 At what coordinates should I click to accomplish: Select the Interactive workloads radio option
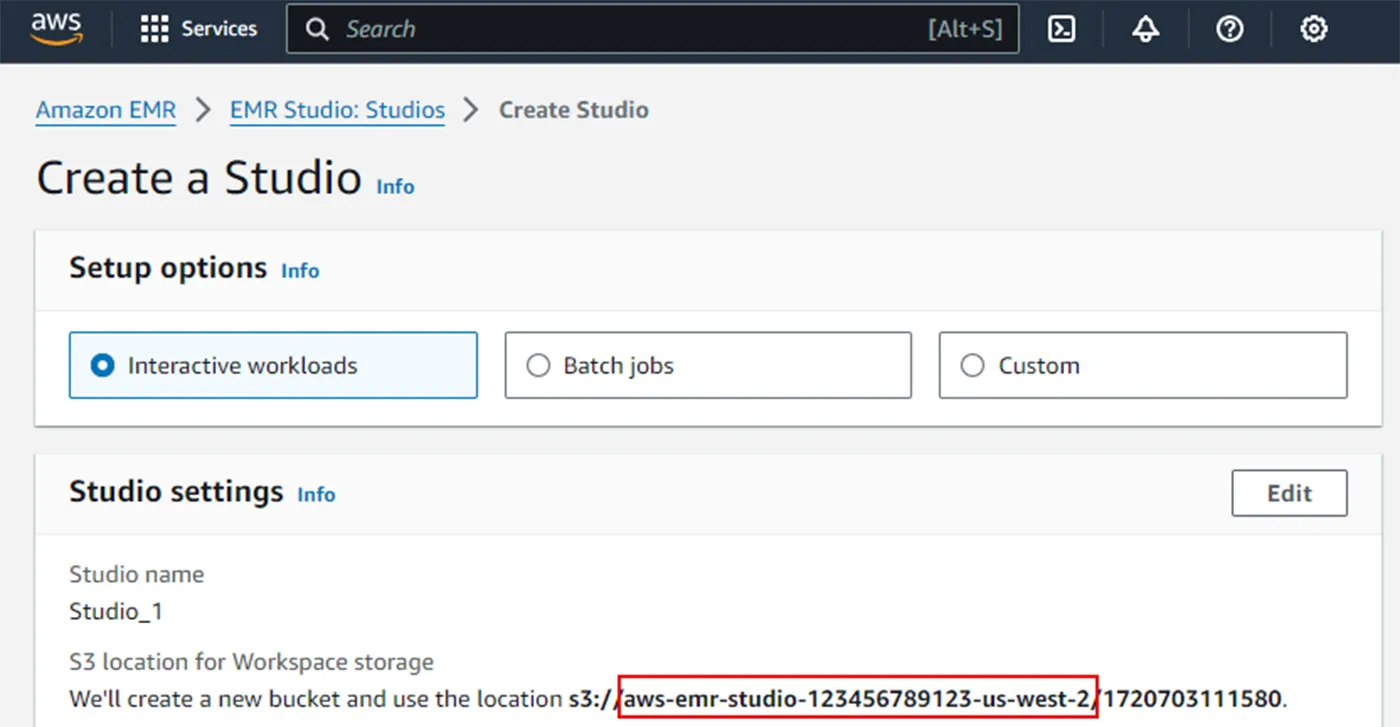[273, 365]
